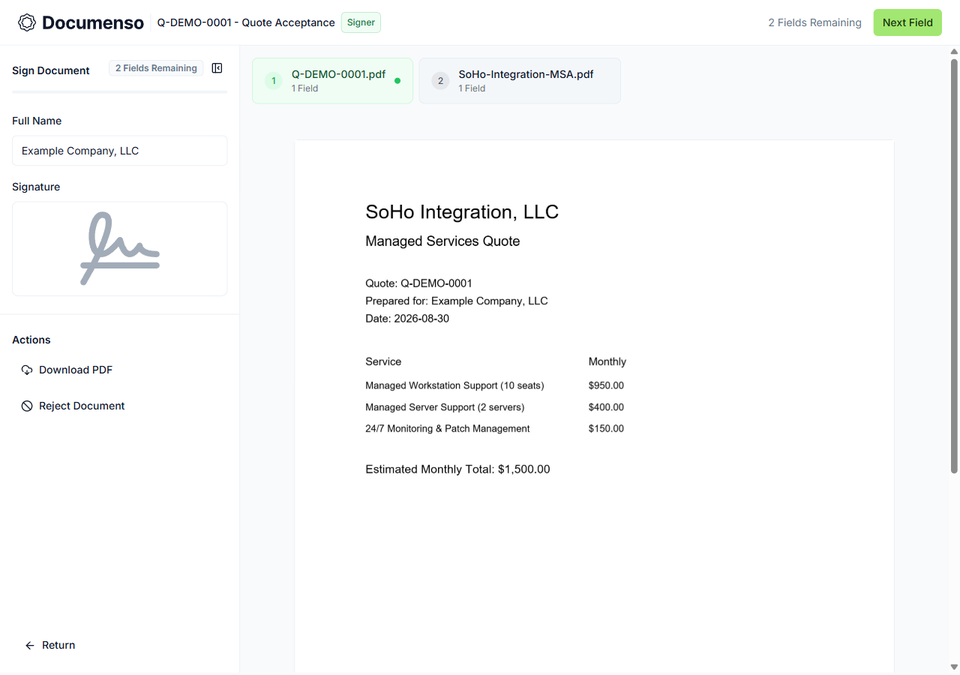Screen dimensions: 960x675
Task: Click the scrollbar down arrow
Action: click(954, 667)
